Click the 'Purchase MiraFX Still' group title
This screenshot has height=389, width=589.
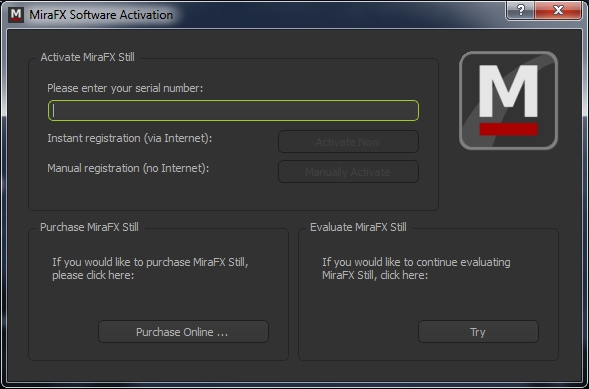point(89,227)
